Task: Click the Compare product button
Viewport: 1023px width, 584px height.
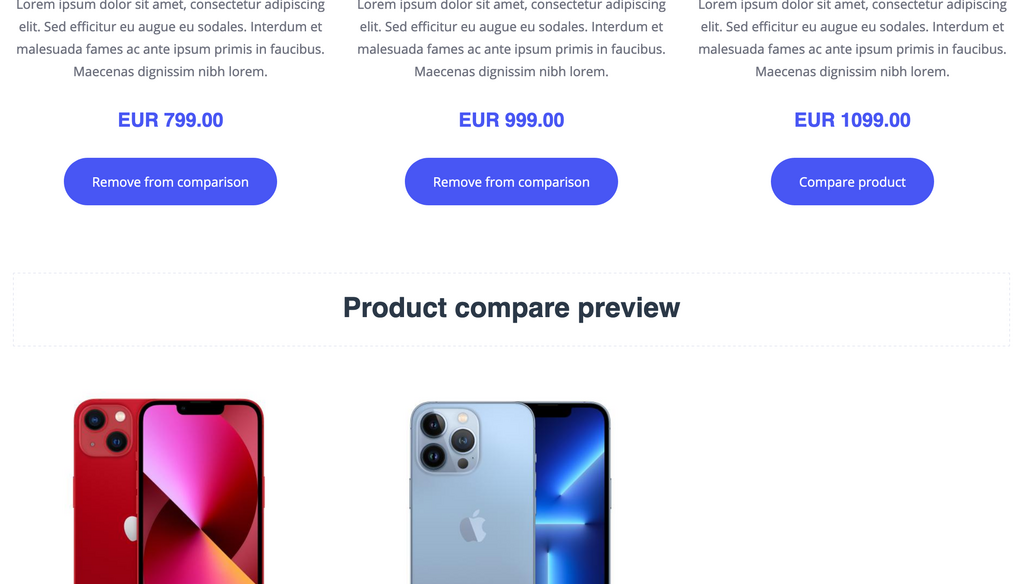Action: click(x=852, y=181)
